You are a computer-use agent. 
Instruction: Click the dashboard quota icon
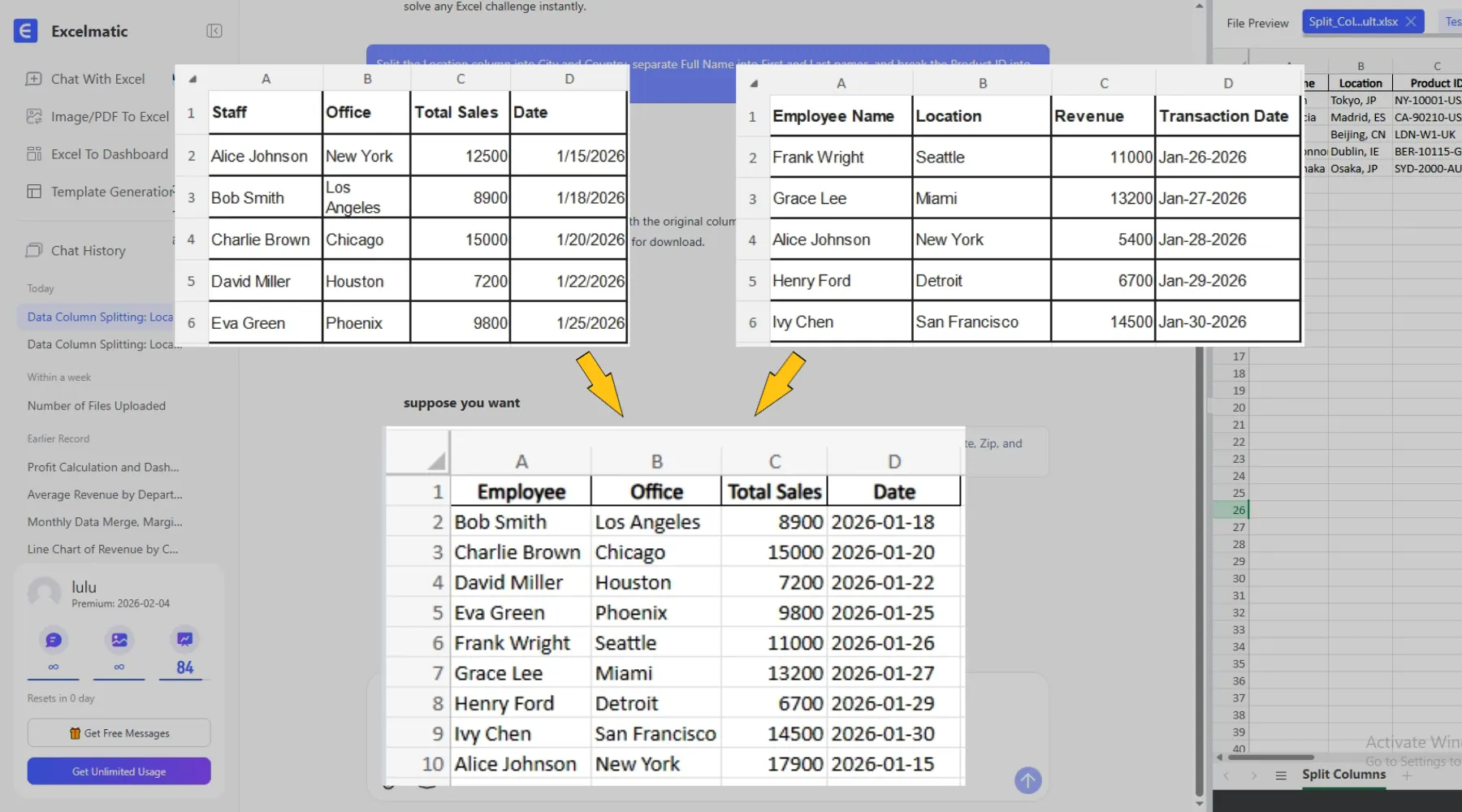click(185, 640)
